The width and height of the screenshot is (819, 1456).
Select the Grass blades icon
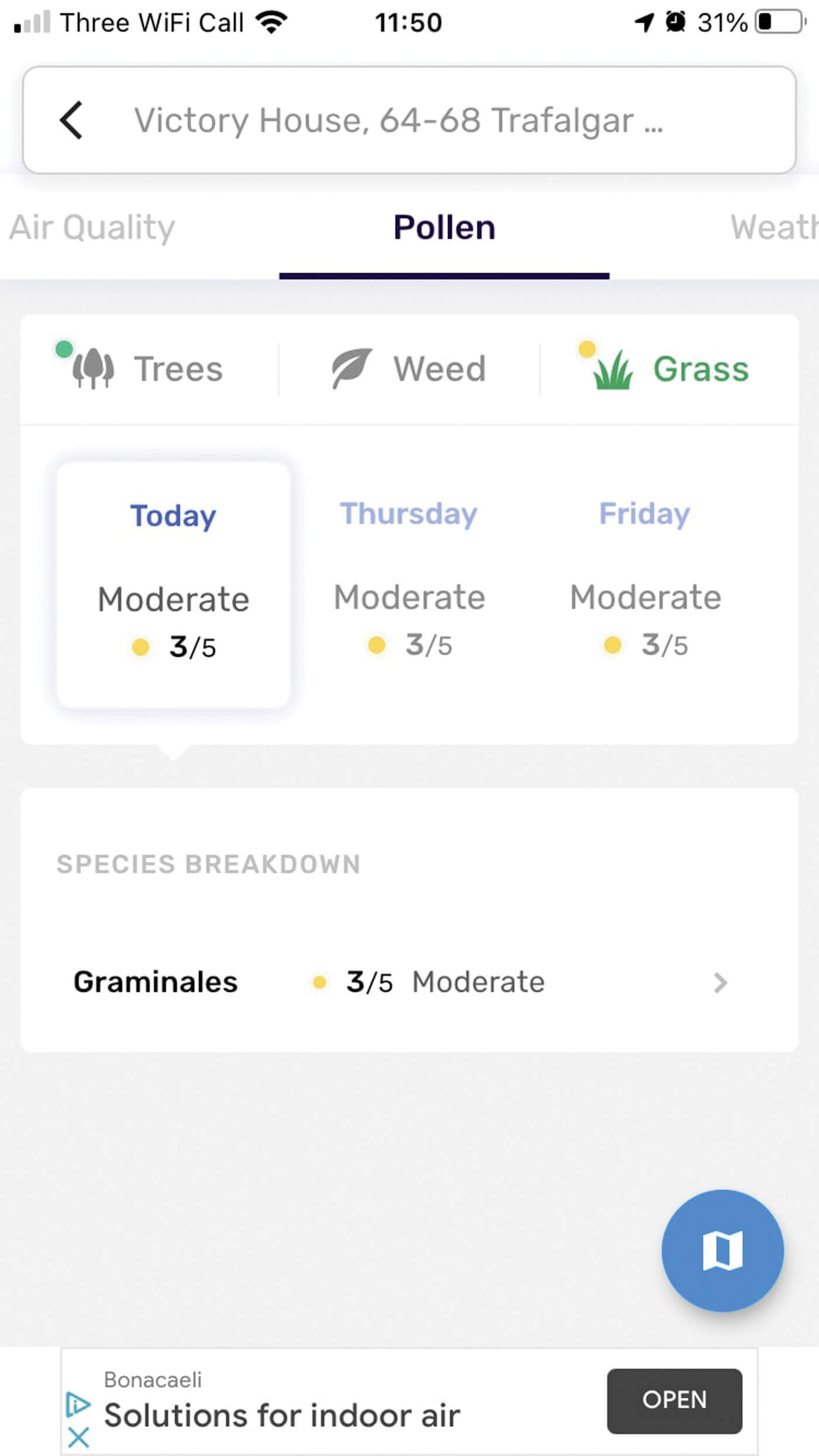[612, 370]
